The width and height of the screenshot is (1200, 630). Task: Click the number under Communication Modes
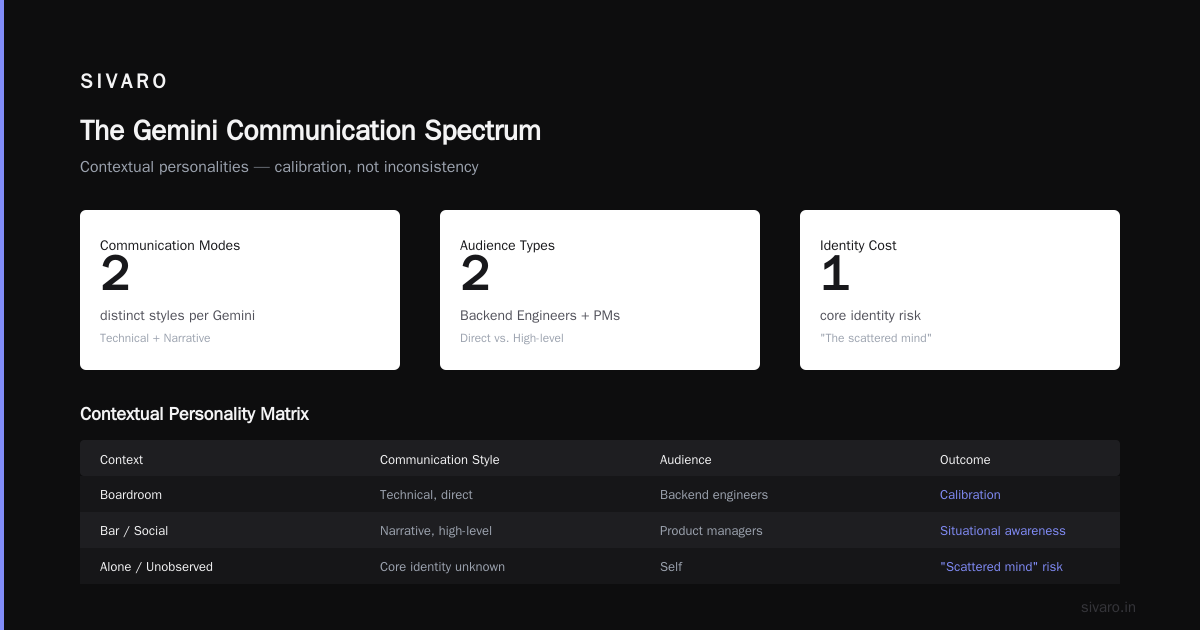point(115,275)
